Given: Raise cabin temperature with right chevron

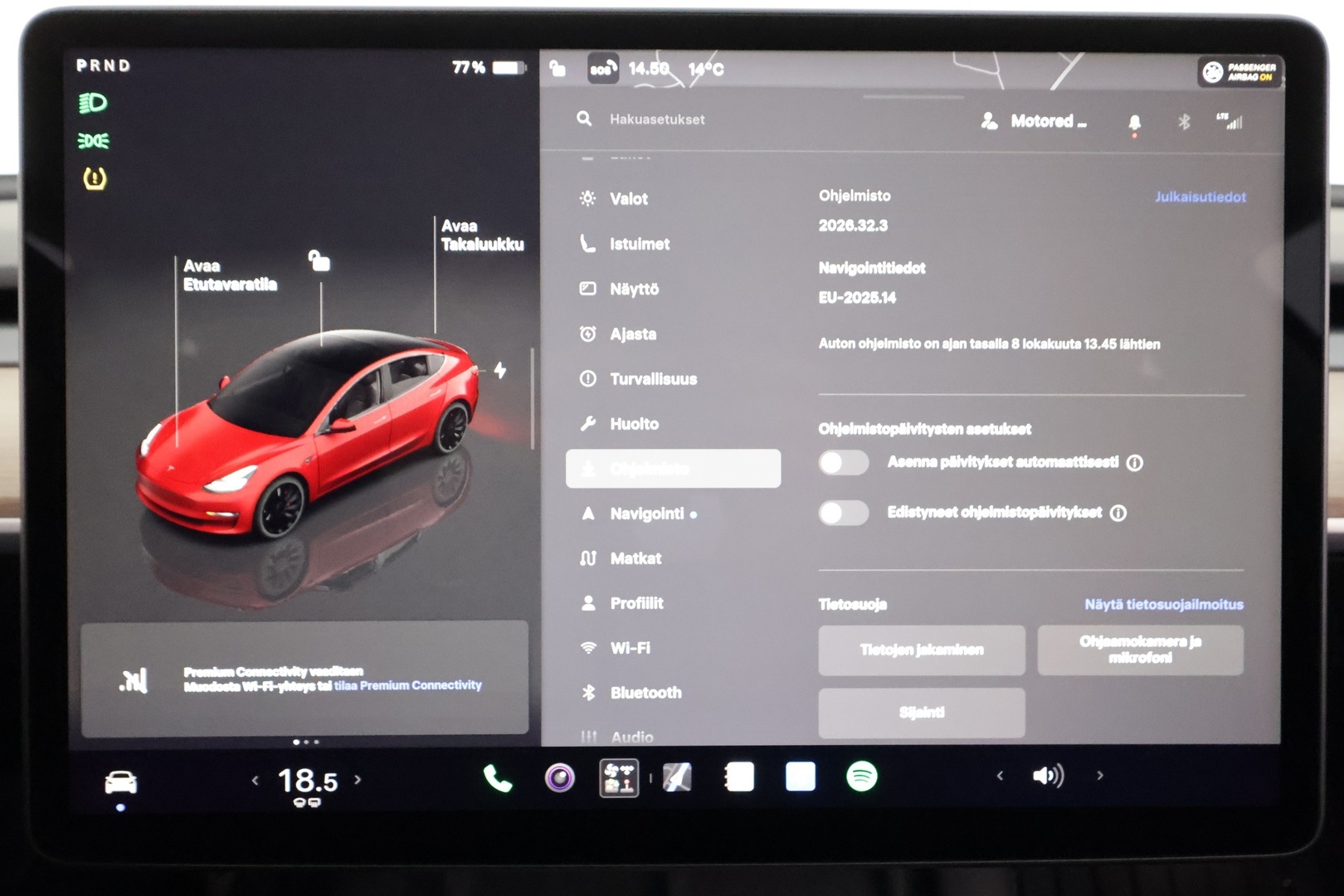Looking at the screenshot, I should click(358, 780).
